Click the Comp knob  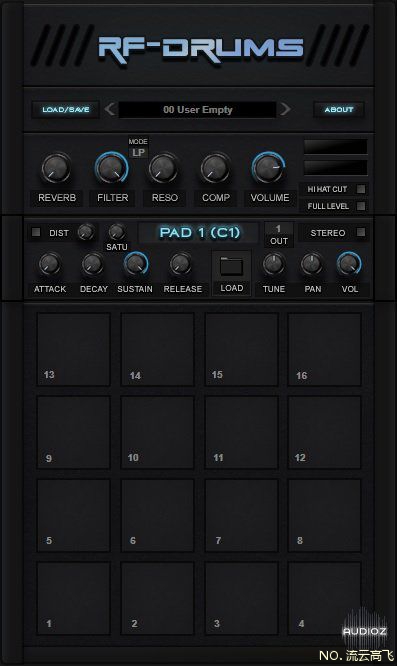click(215, 168)
